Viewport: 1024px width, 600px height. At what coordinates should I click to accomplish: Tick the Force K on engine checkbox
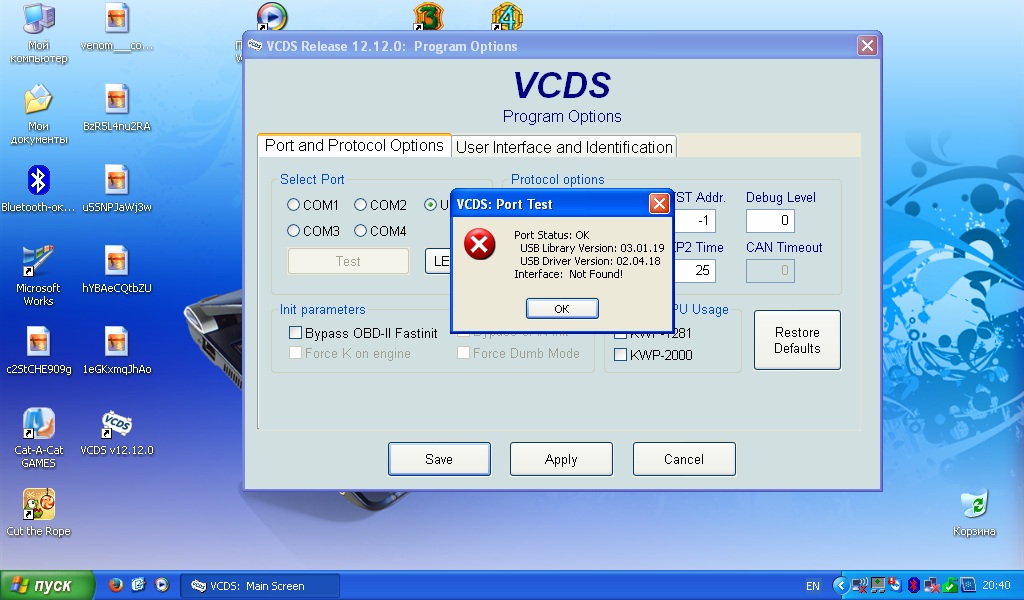[x=295, y=353]
